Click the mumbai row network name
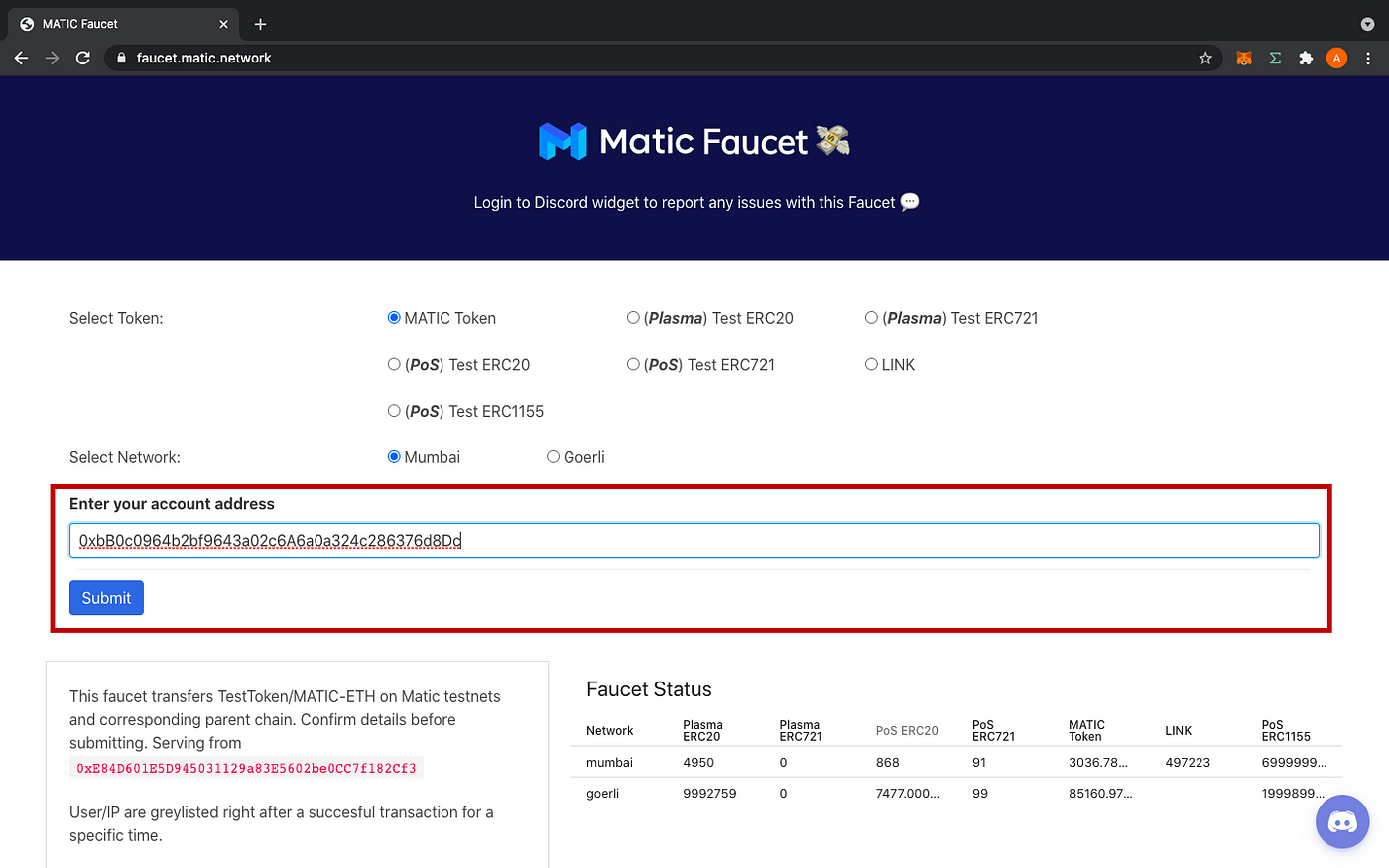Image resolution: width=1389 pixels, height=868 pixels. tap(609, 763)
